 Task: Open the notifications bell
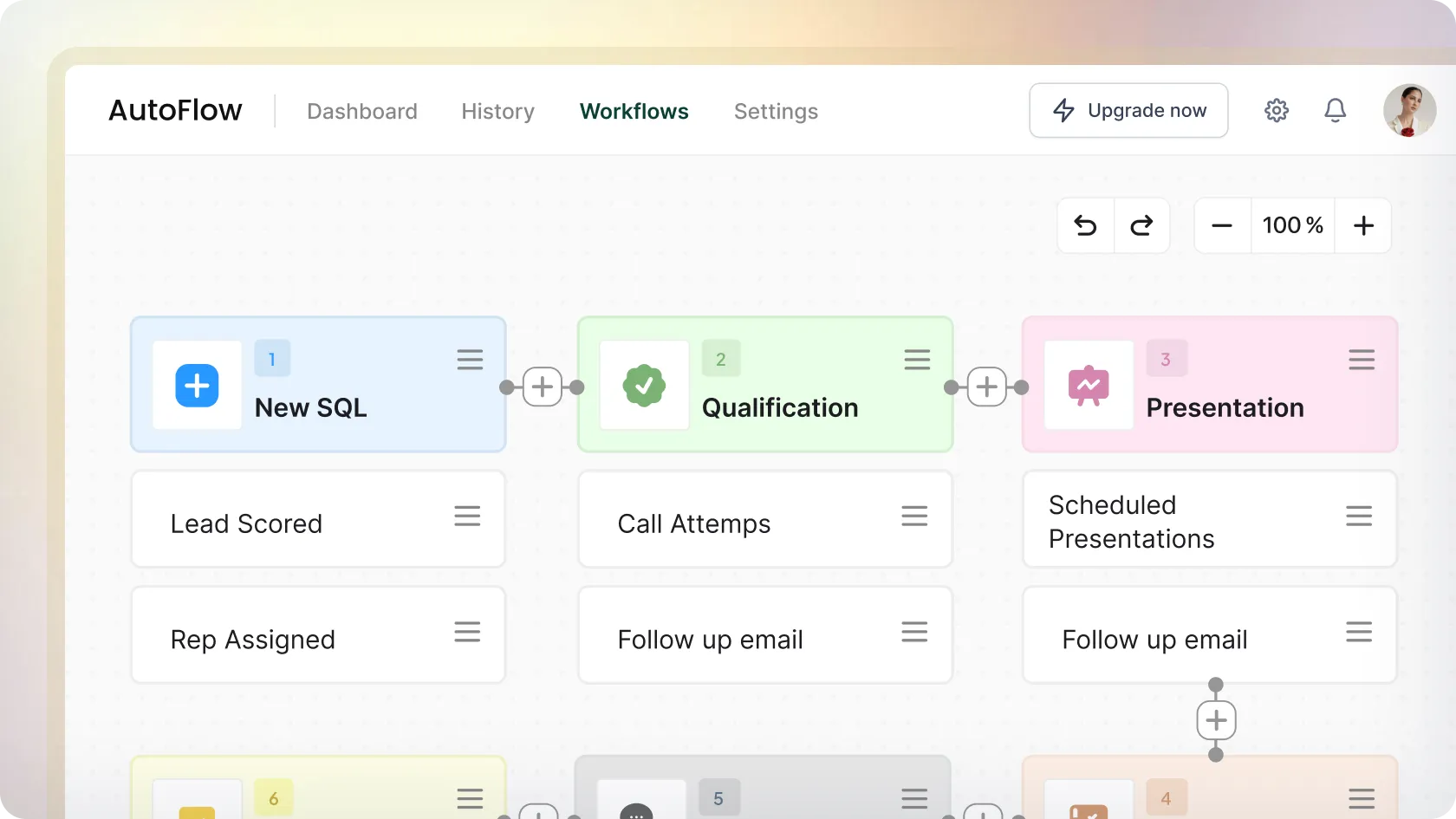point(1335,111)
